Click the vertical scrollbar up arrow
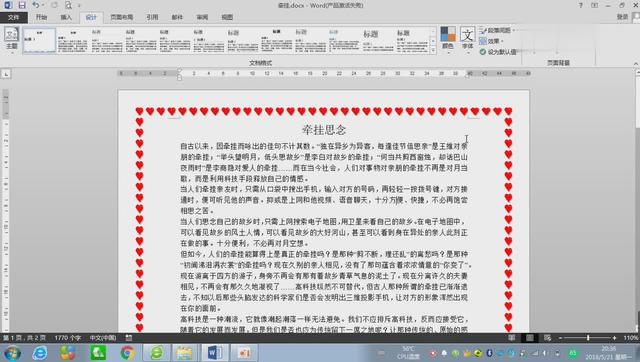This screenshot has width=640, height=362. [x=637, y=72]
